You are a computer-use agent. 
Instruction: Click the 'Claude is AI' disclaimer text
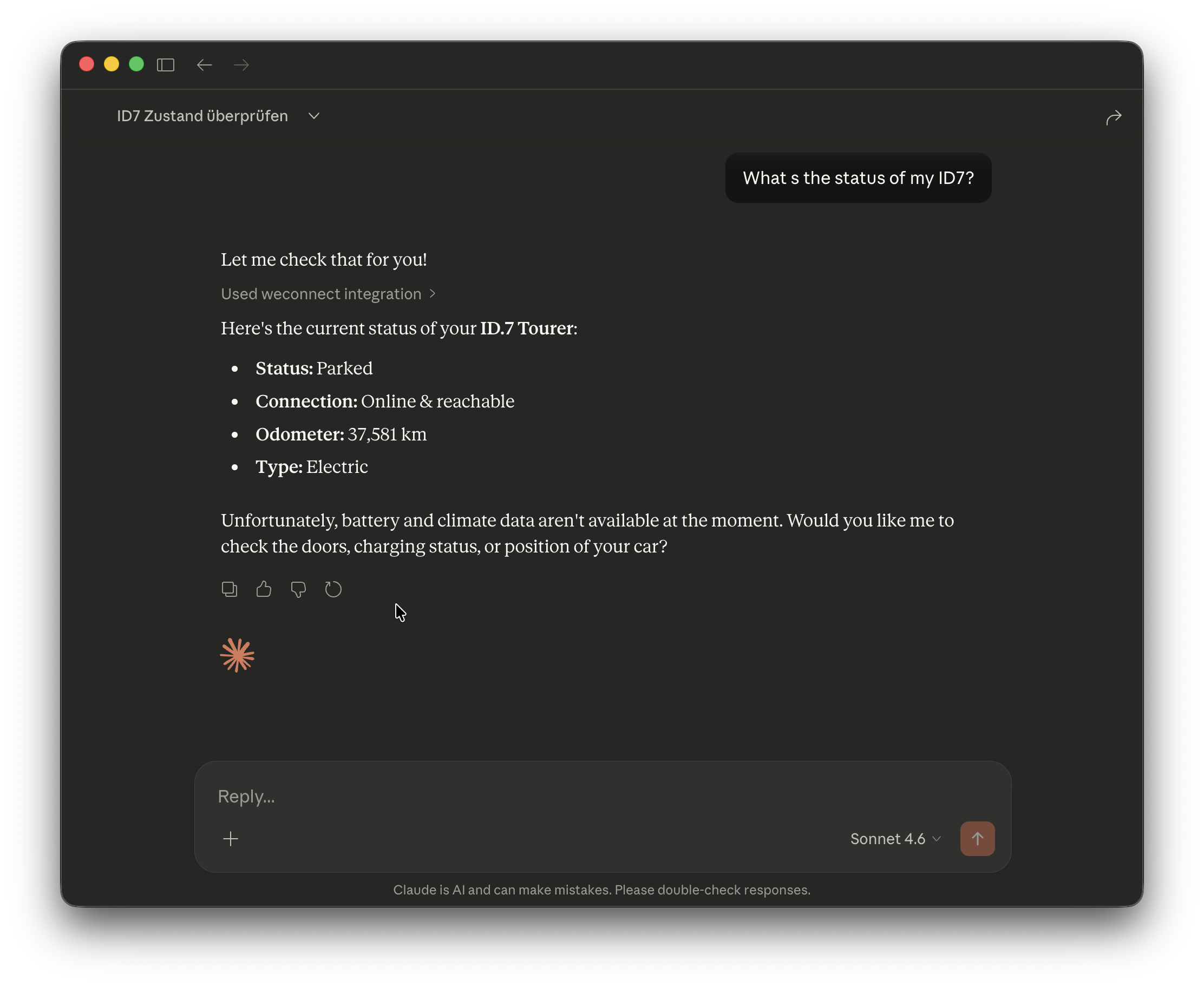(601, 890)
